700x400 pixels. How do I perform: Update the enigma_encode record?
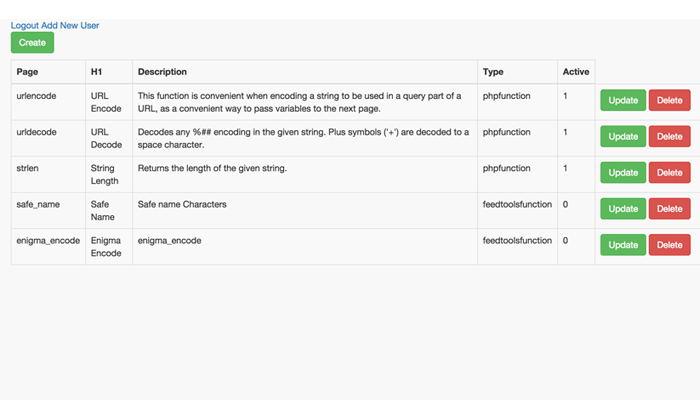pyautogui.click(x=623, y=244)
